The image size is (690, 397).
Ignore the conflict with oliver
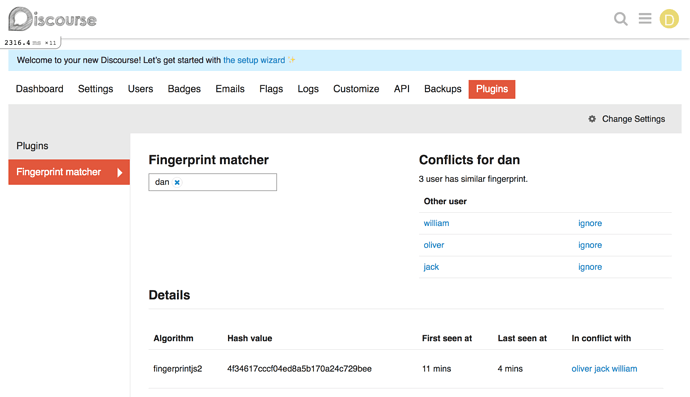590,245
